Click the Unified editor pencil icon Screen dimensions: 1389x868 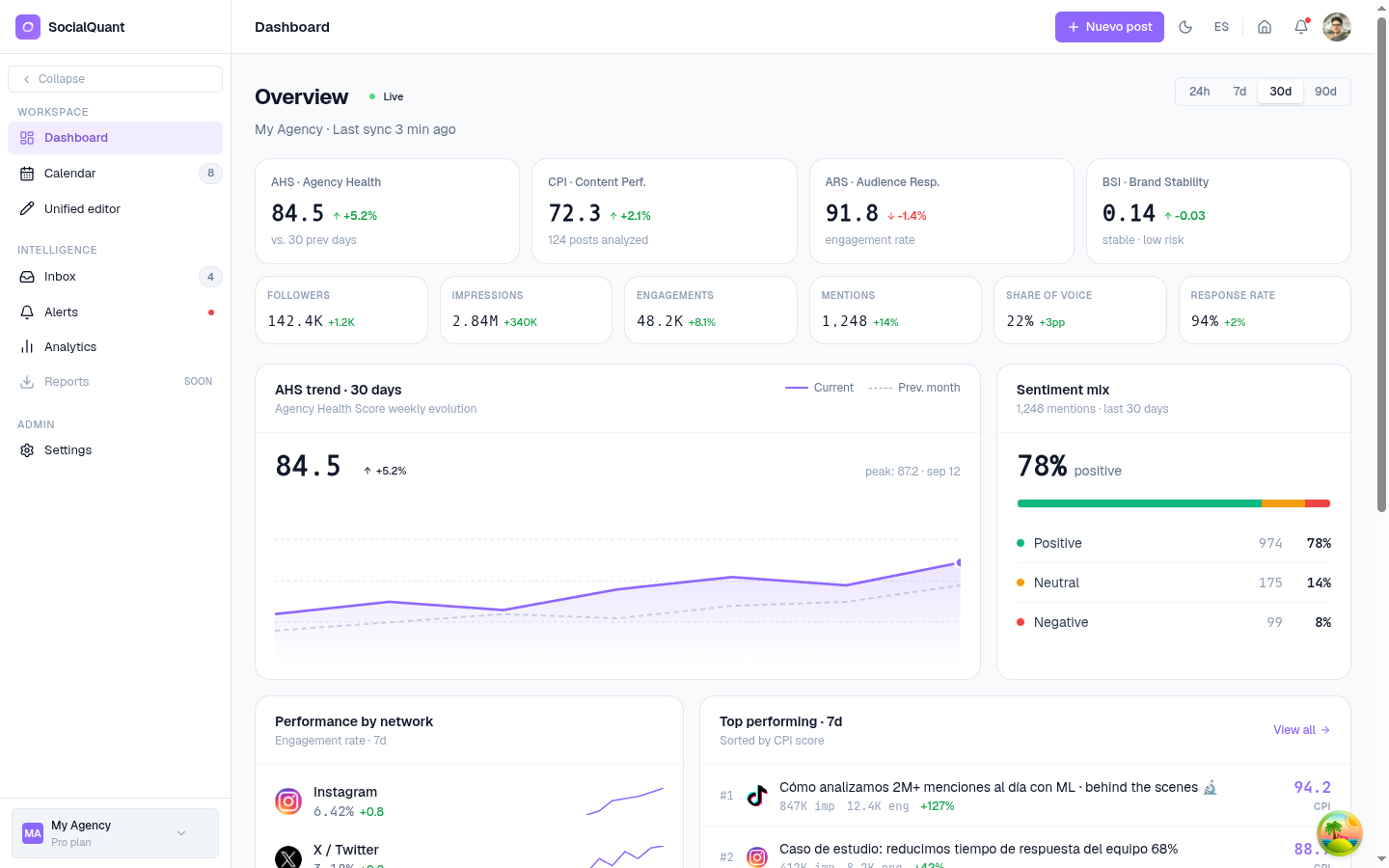(27, 209)
